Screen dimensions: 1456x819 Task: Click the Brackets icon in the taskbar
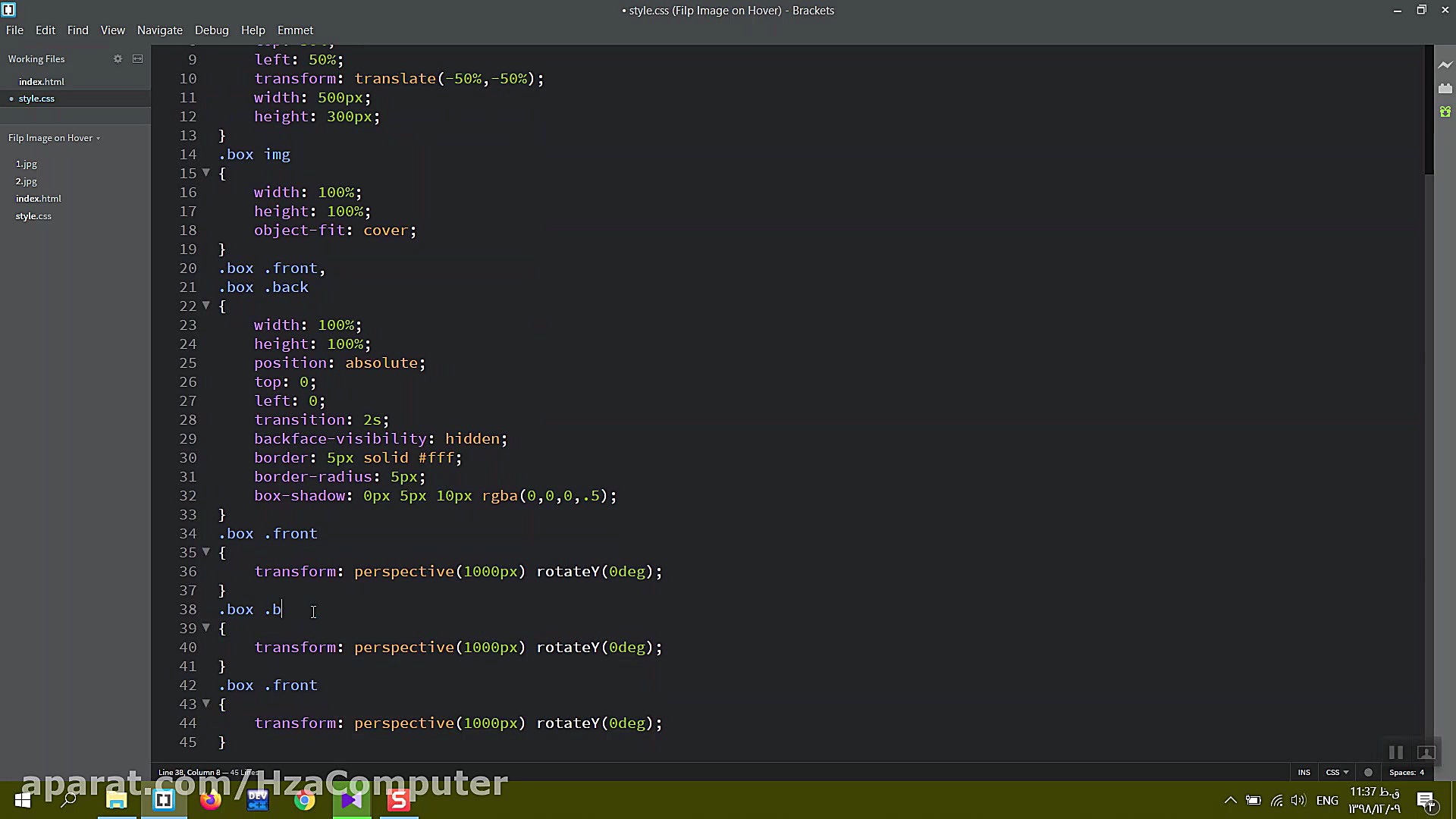(163, 799)
